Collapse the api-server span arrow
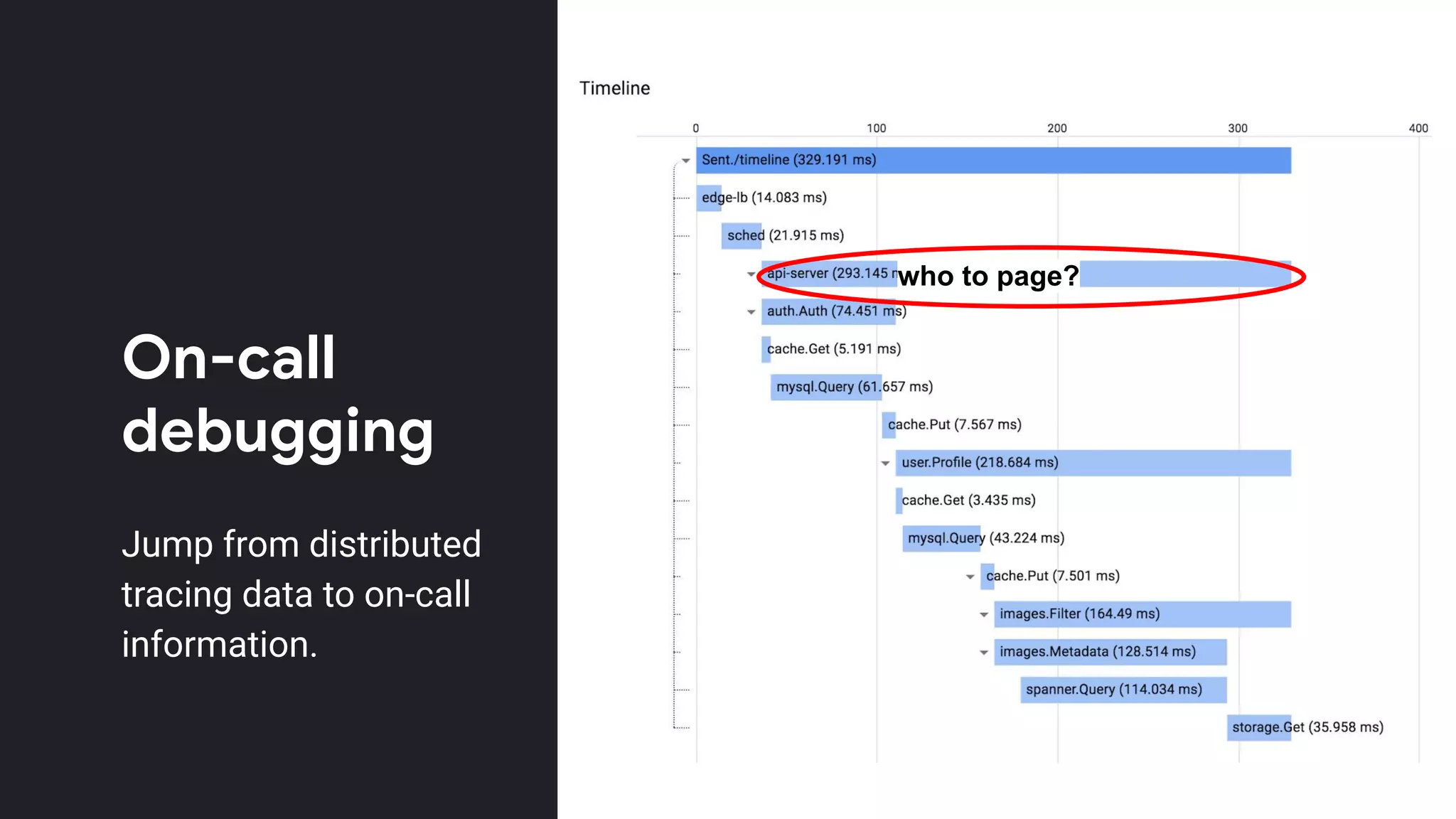This screenshot has height=819, width=1456. pyautogui.click(x=751, y=274)
